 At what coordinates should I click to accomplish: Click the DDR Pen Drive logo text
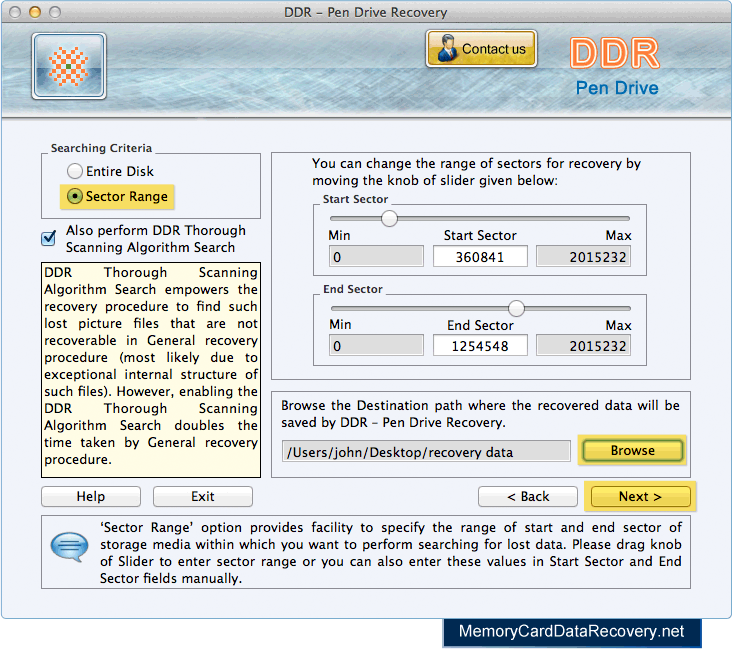pos(615,66)
